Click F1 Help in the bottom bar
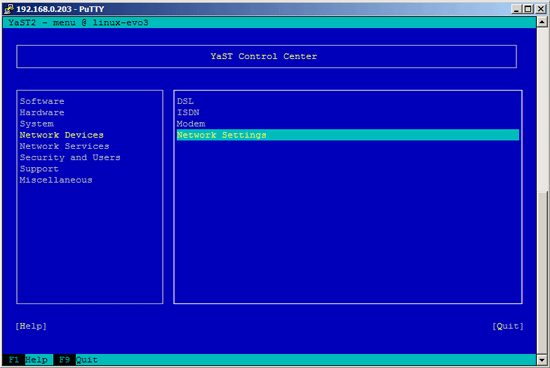The width and height of the screenshot is (550, 368). coord(28,360)
